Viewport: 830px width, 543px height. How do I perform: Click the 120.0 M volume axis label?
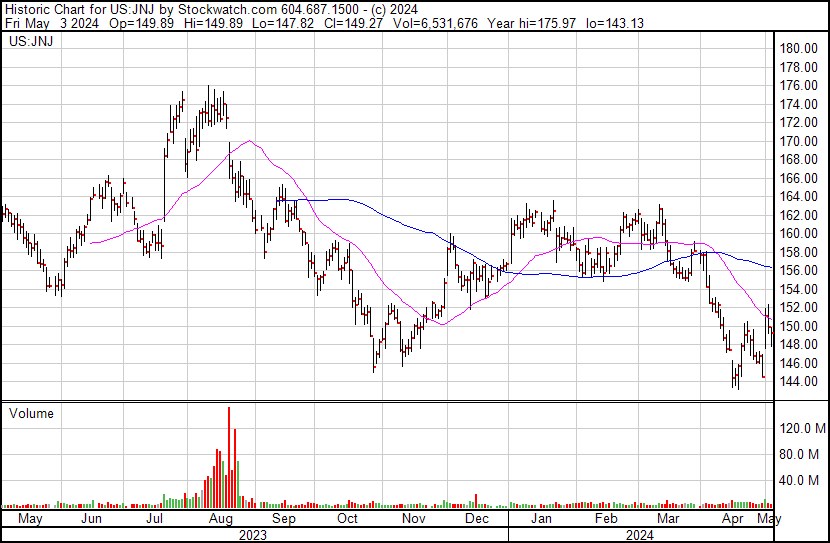point(803,428)
